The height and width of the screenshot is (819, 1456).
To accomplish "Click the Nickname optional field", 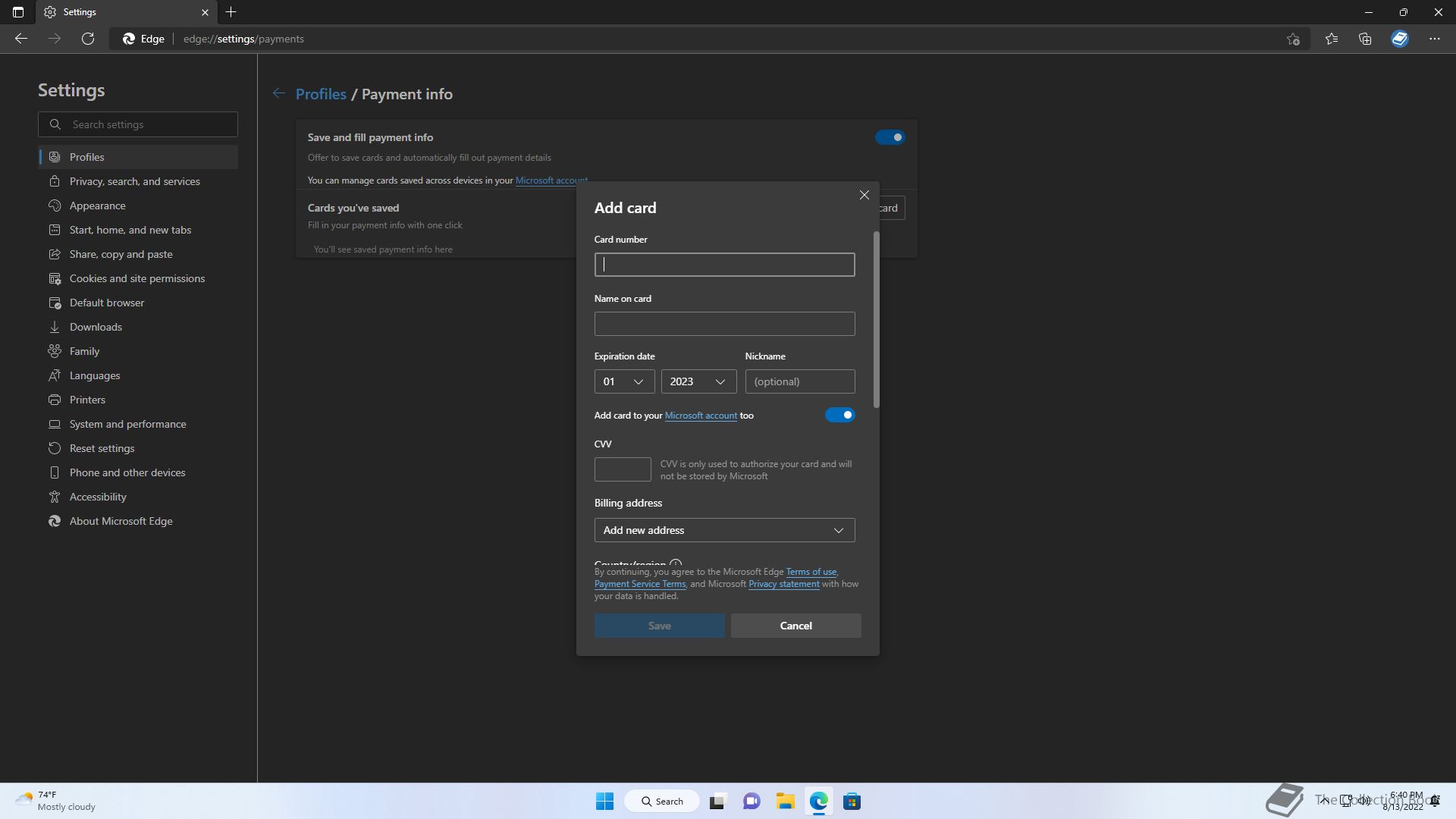I will point(800,381).
